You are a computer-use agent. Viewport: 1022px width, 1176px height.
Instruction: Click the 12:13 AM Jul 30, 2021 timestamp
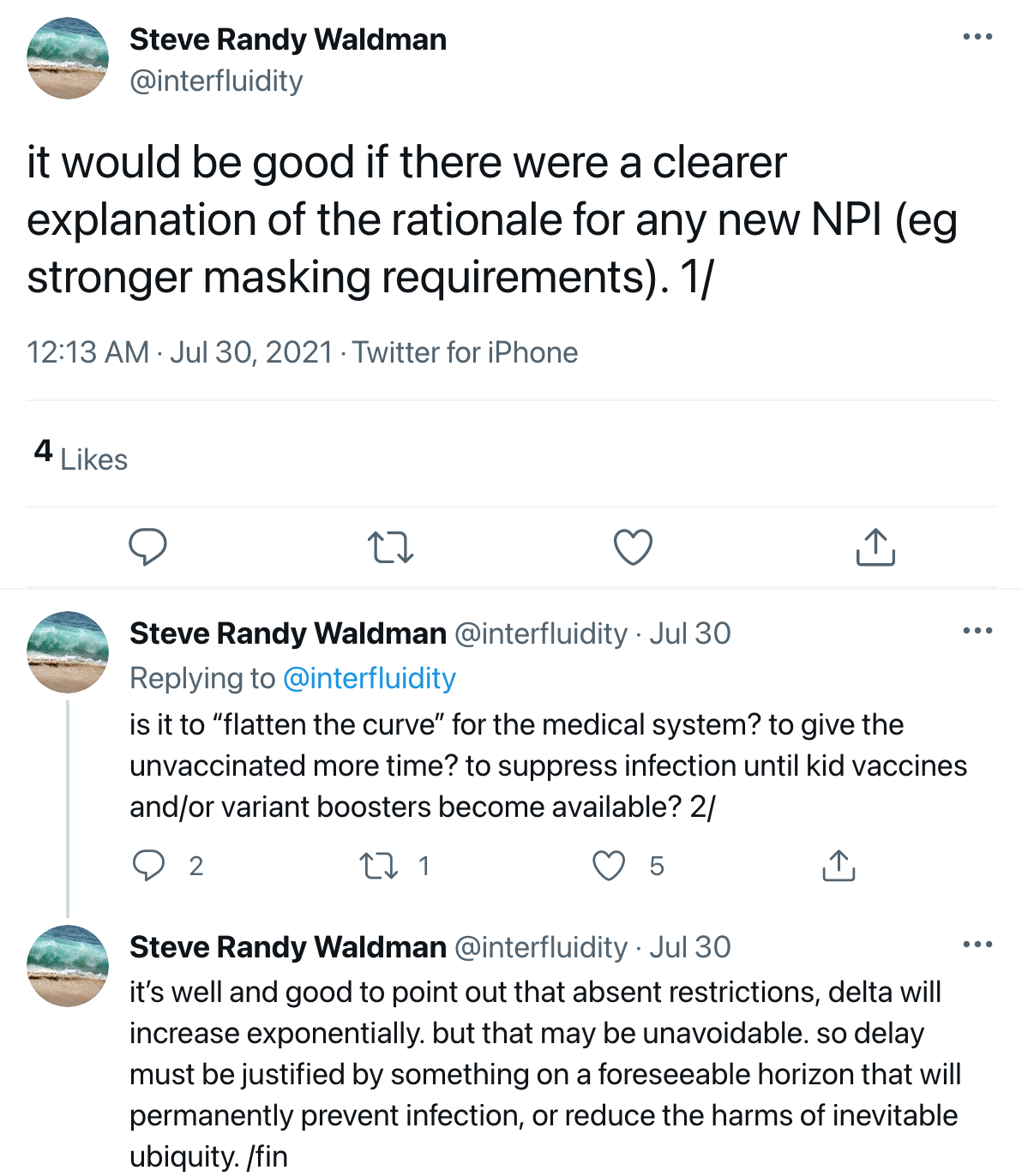click(179, 352)
